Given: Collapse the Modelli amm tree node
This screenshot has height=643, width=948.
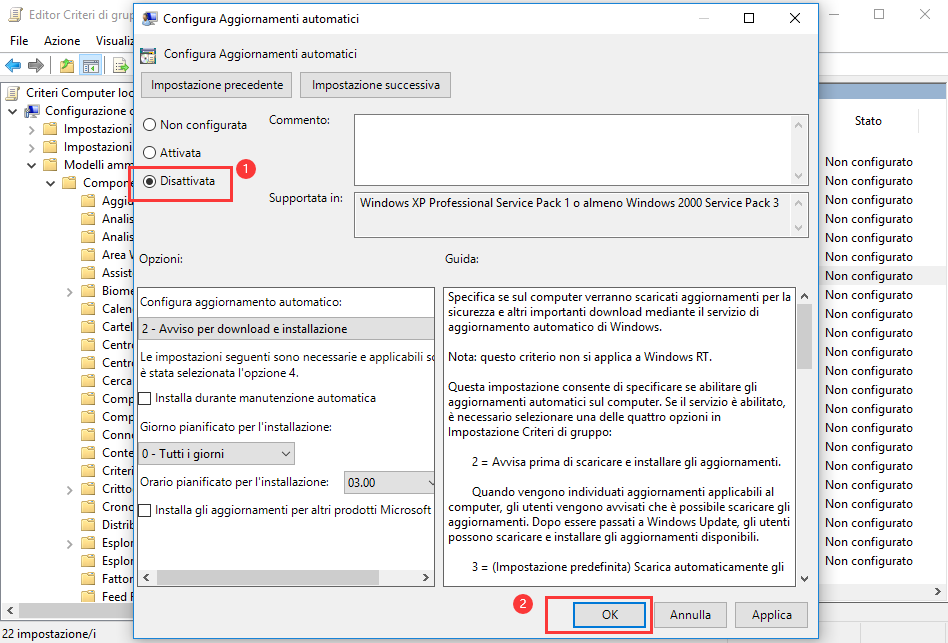Looking at the screenshot, I should coord(31,165).
